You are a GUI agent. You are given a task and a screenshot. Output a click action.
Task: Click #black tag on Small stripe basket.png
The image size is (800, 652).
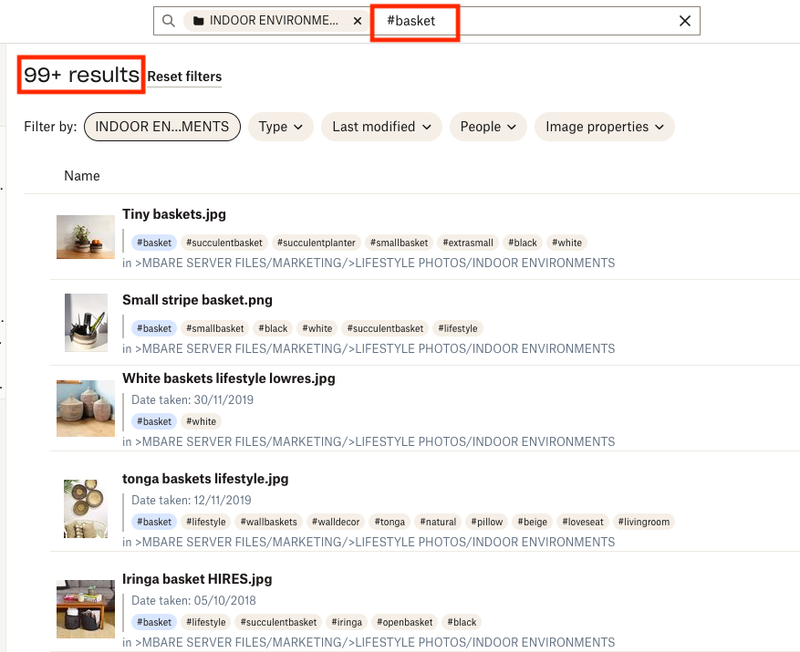point(273,329)
